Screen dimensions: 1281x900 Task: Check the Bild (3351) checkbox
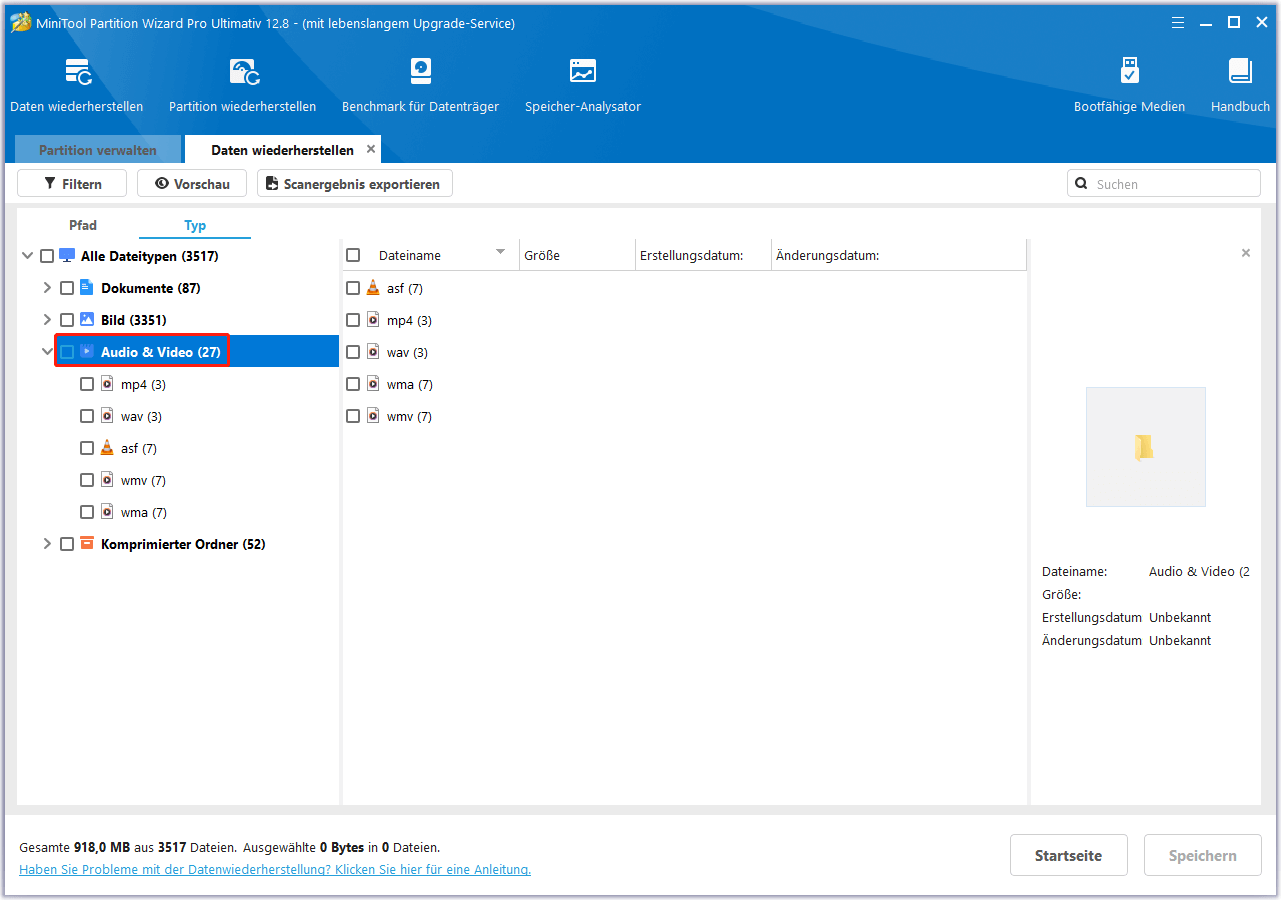(x=67, y=320)
